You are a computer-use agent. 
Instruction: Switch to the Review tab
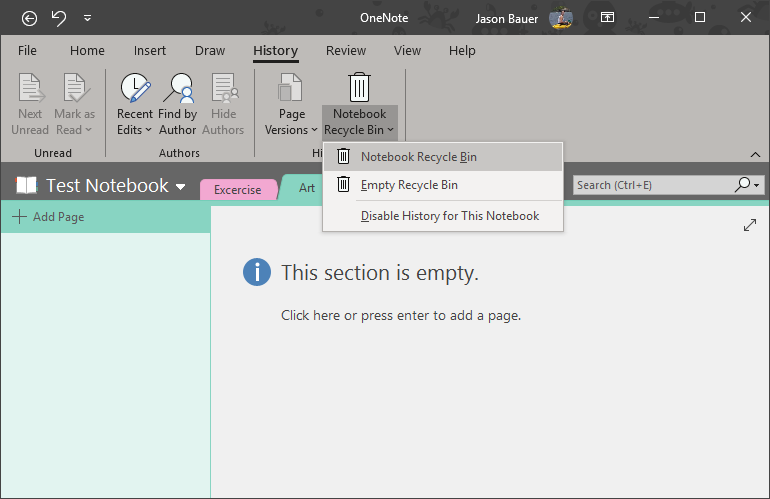(346, 51)
